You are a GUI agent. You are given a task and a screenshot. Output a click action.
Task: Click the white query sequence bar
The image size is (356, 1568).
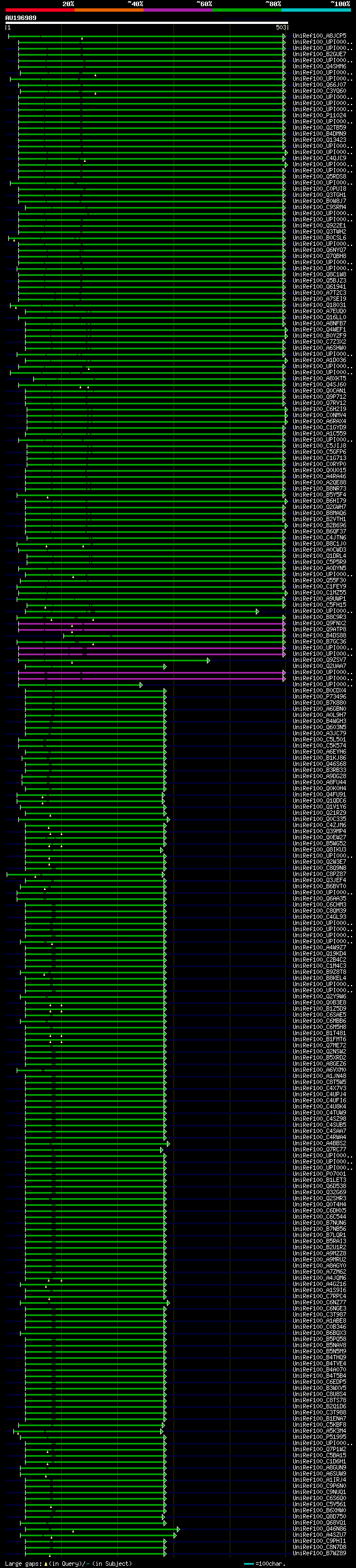[x=147, y=23]
